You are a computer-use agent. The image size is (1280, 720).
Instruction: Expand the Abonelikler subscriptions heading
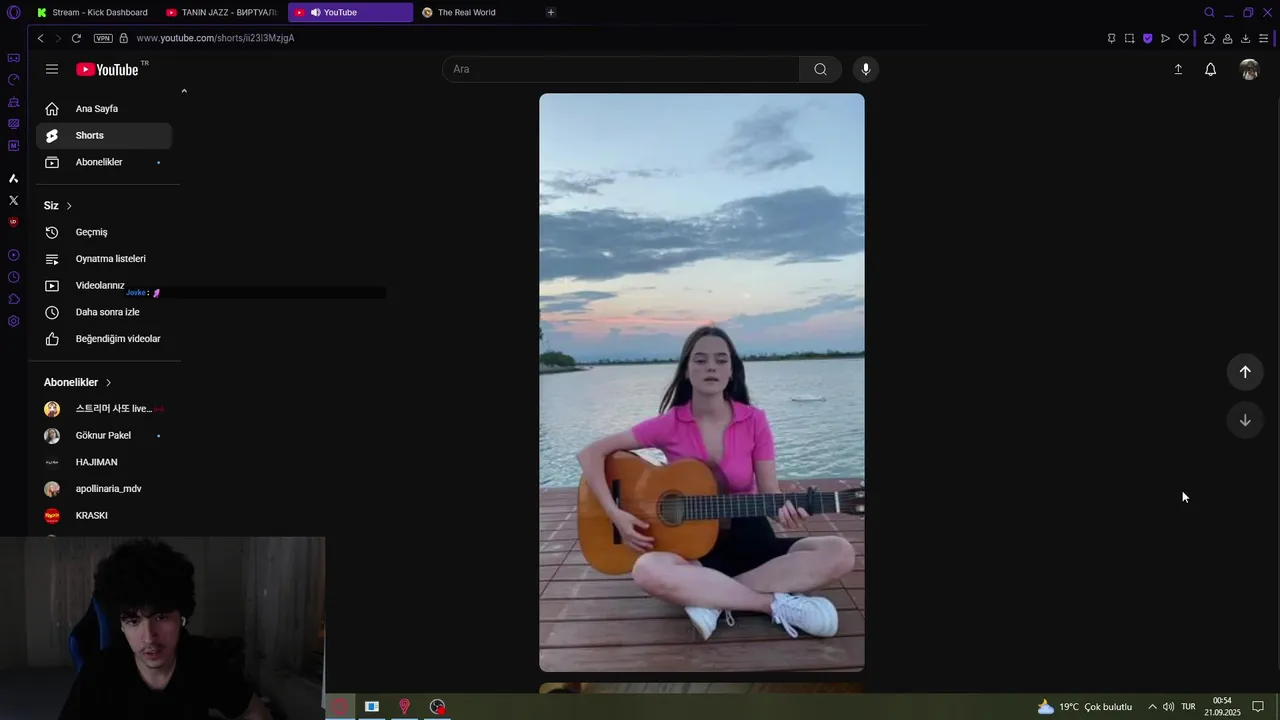(77, 383)
